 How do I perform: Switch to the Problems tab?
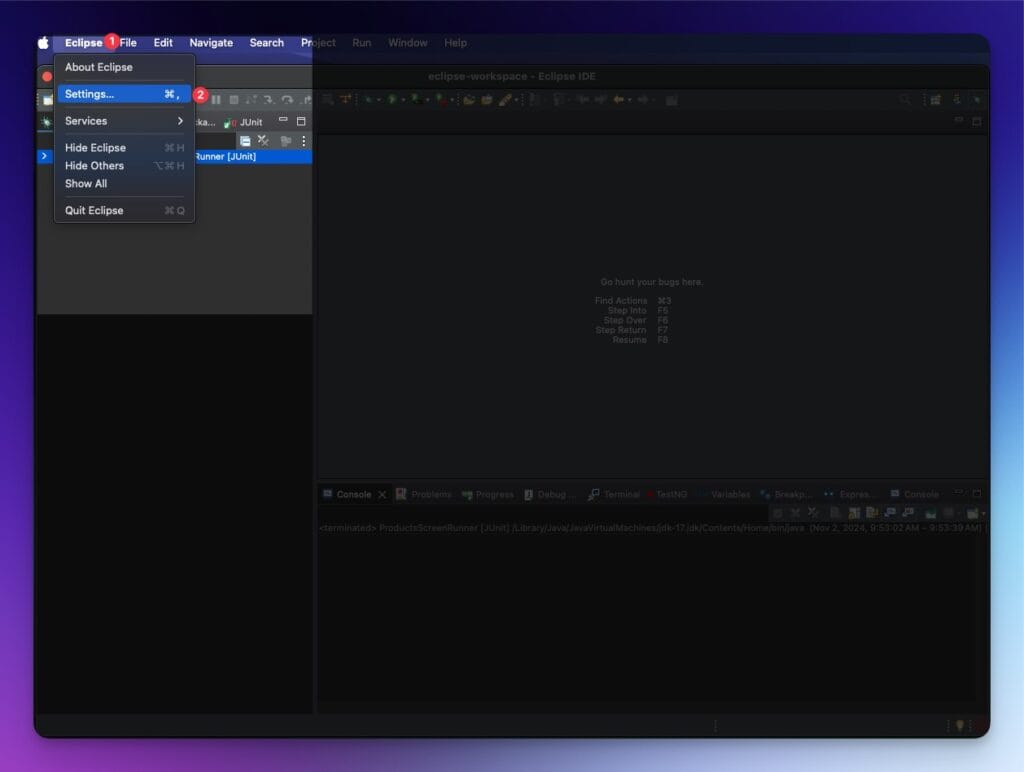click(x=423, y=494)
